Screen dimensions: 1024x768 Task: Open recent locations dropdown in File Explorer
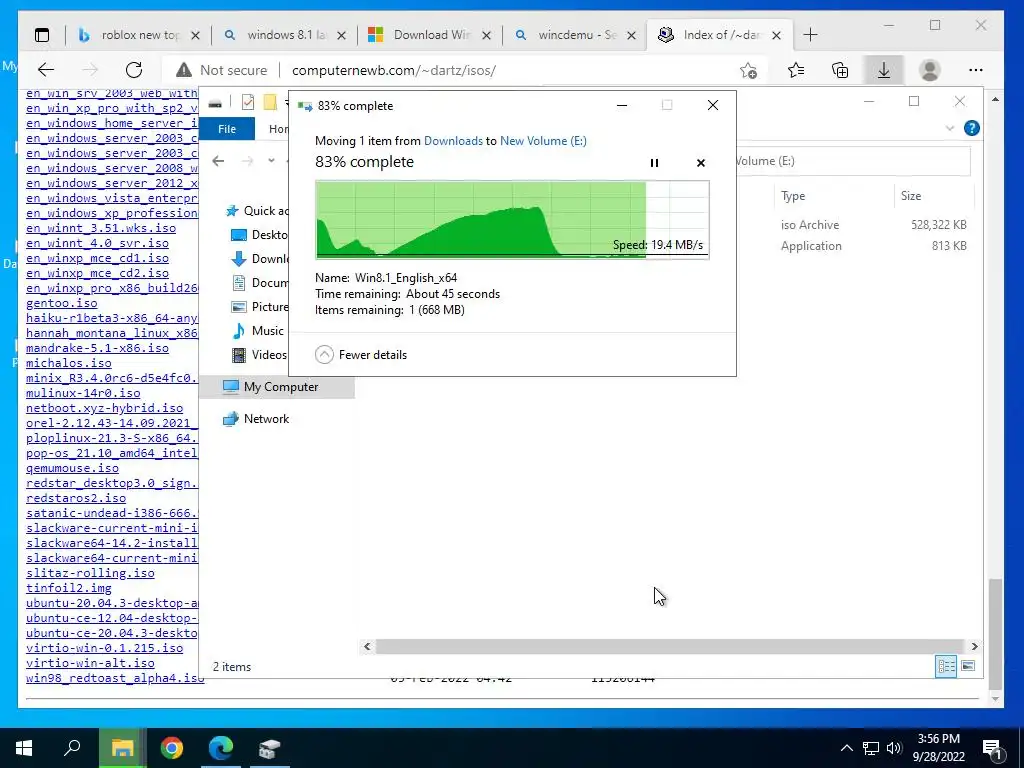(272, 161)
